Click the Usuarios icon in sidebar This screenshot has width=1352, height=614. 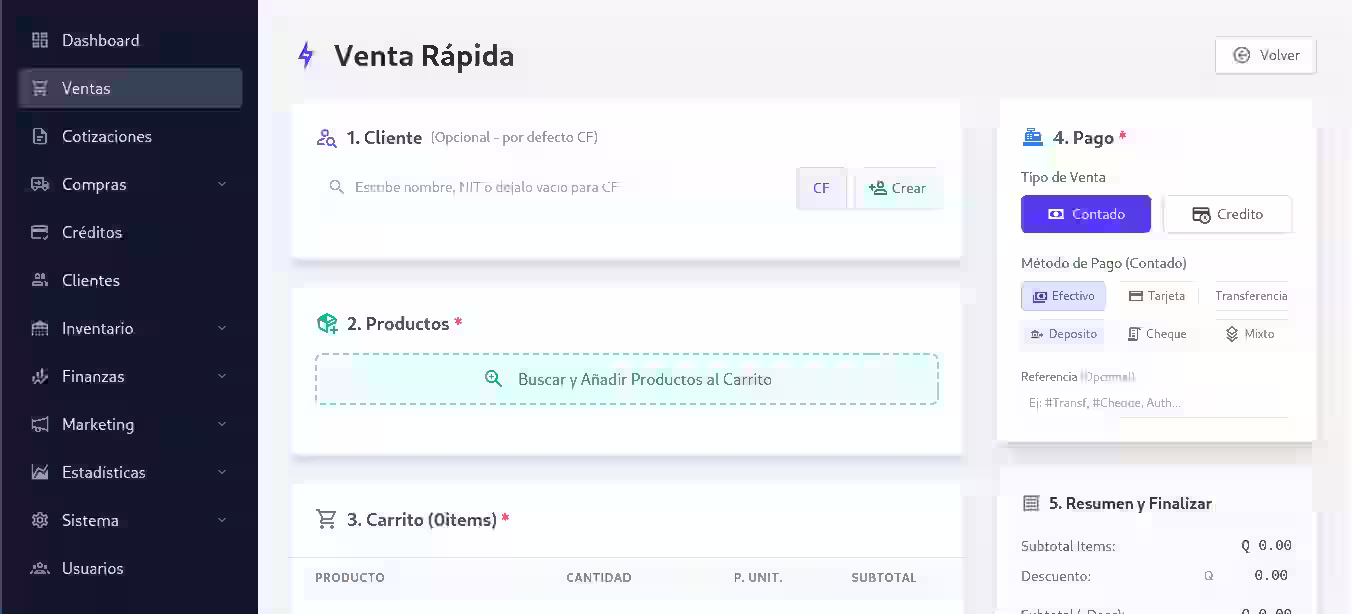[38, 568]
